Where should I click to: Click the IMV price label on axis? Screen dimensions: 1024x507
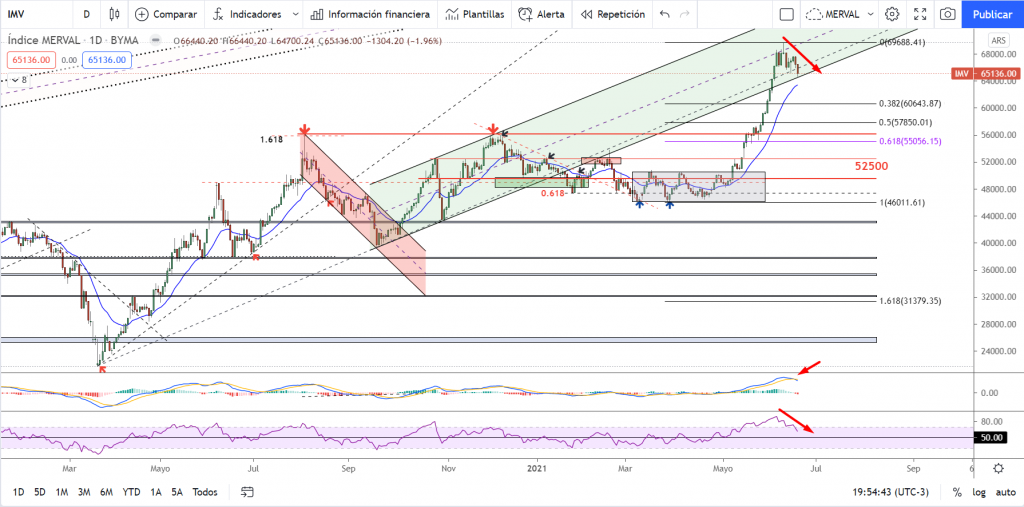coord(961,74)
